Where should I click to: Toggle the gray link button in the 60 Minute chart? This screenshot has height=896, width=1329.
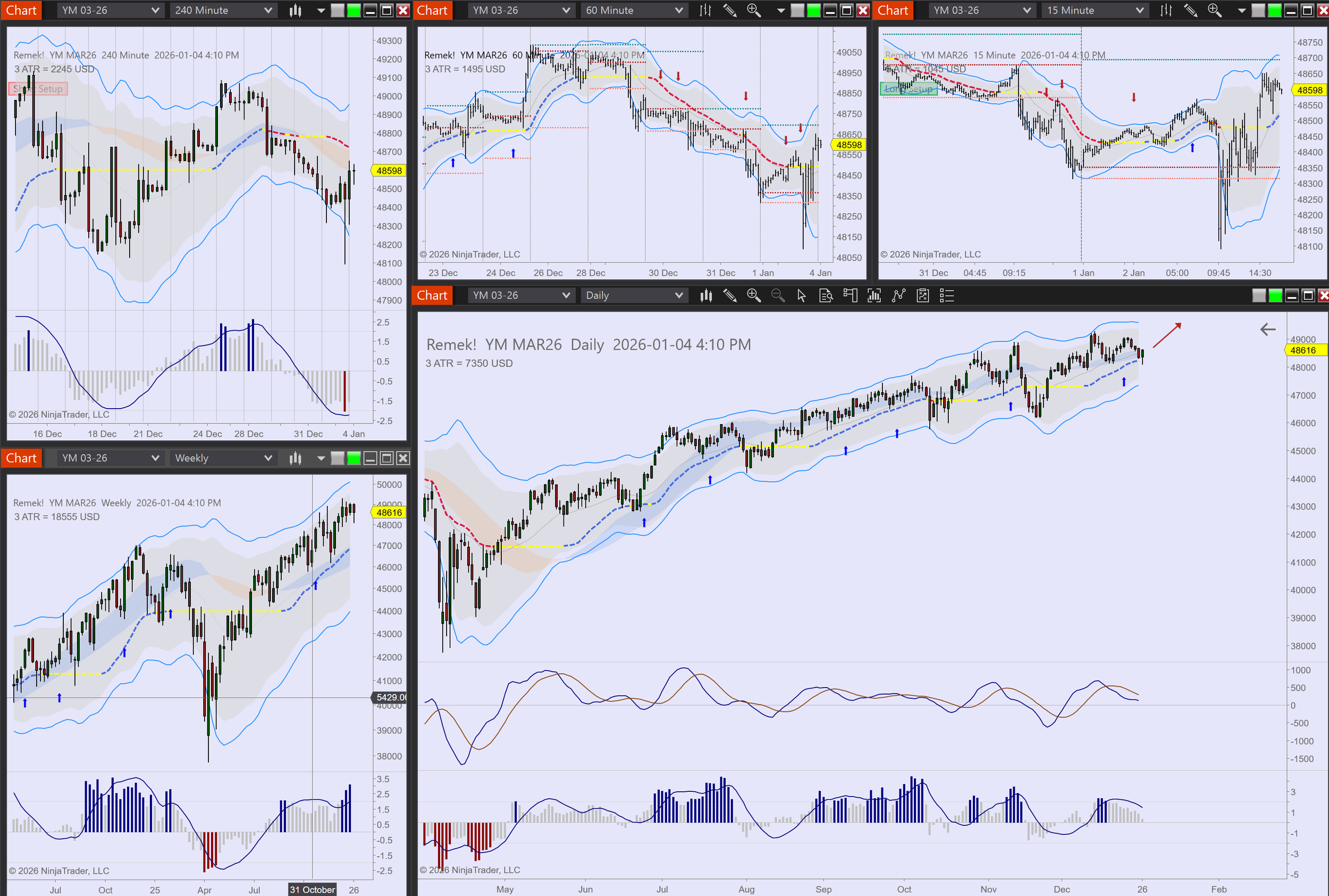(797, 10)
